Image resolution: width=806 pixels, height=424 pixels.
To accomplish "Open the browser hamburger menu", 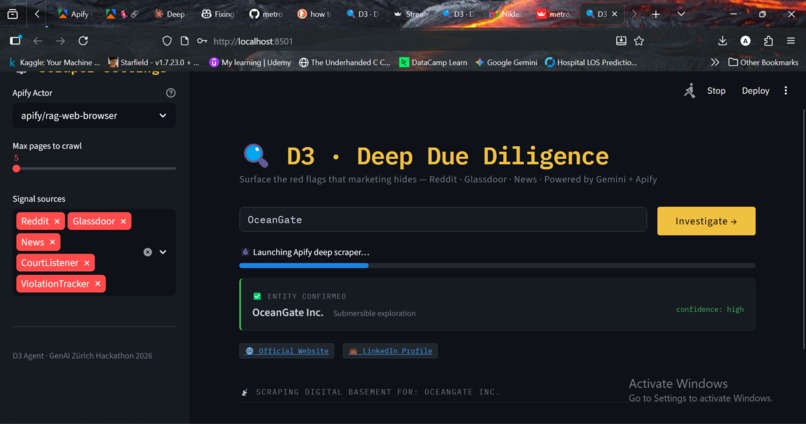I will 791,41.
